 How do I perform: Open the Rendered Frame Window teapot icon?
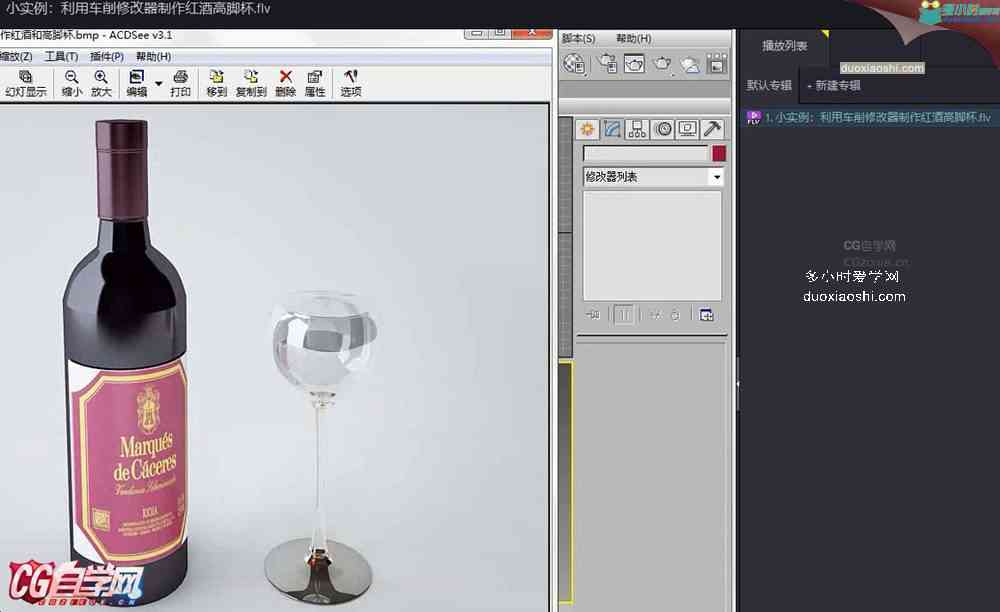coord(635,64)
